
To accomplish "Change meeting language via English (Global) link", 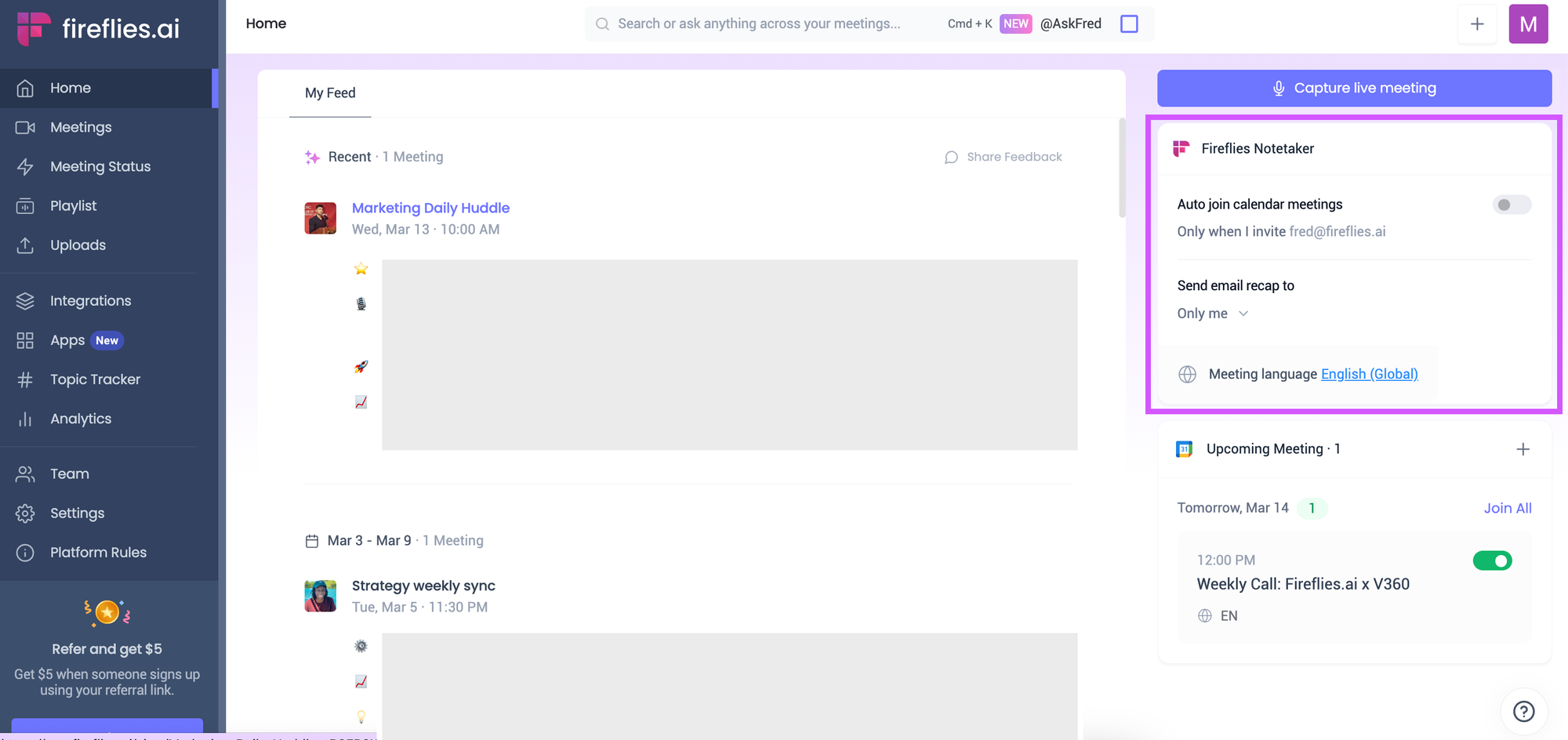I will pyautogui.click(x=1369, y=374).
